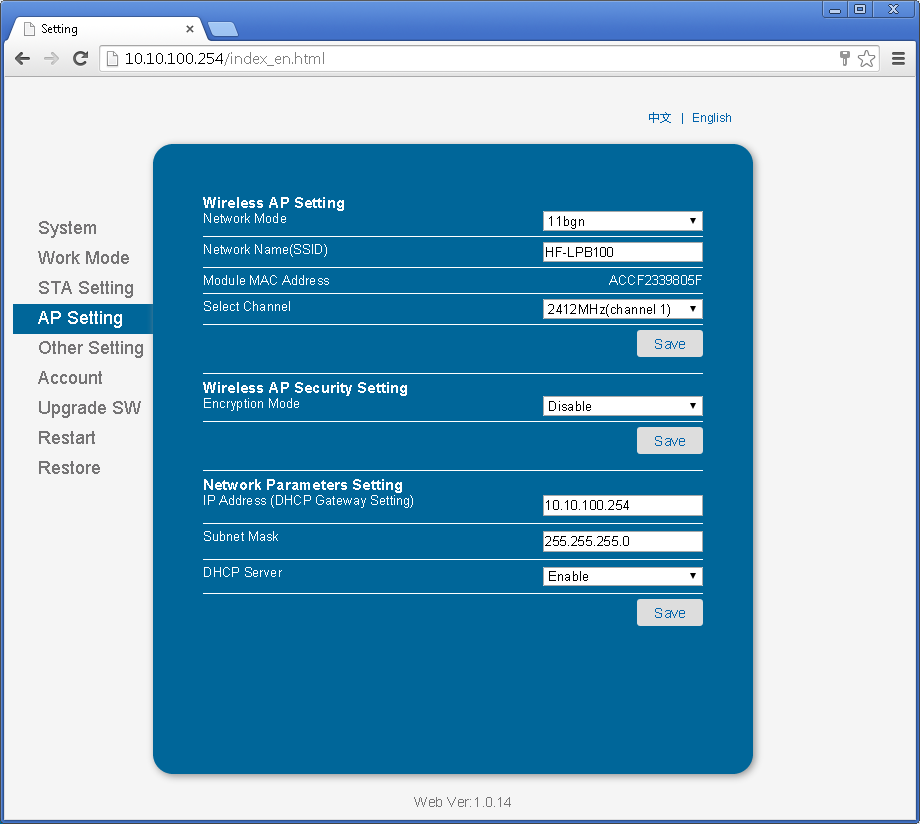Click the browser forward arrow
The width and height of the screenshot is (920, 824).
[x=51, y=59]
